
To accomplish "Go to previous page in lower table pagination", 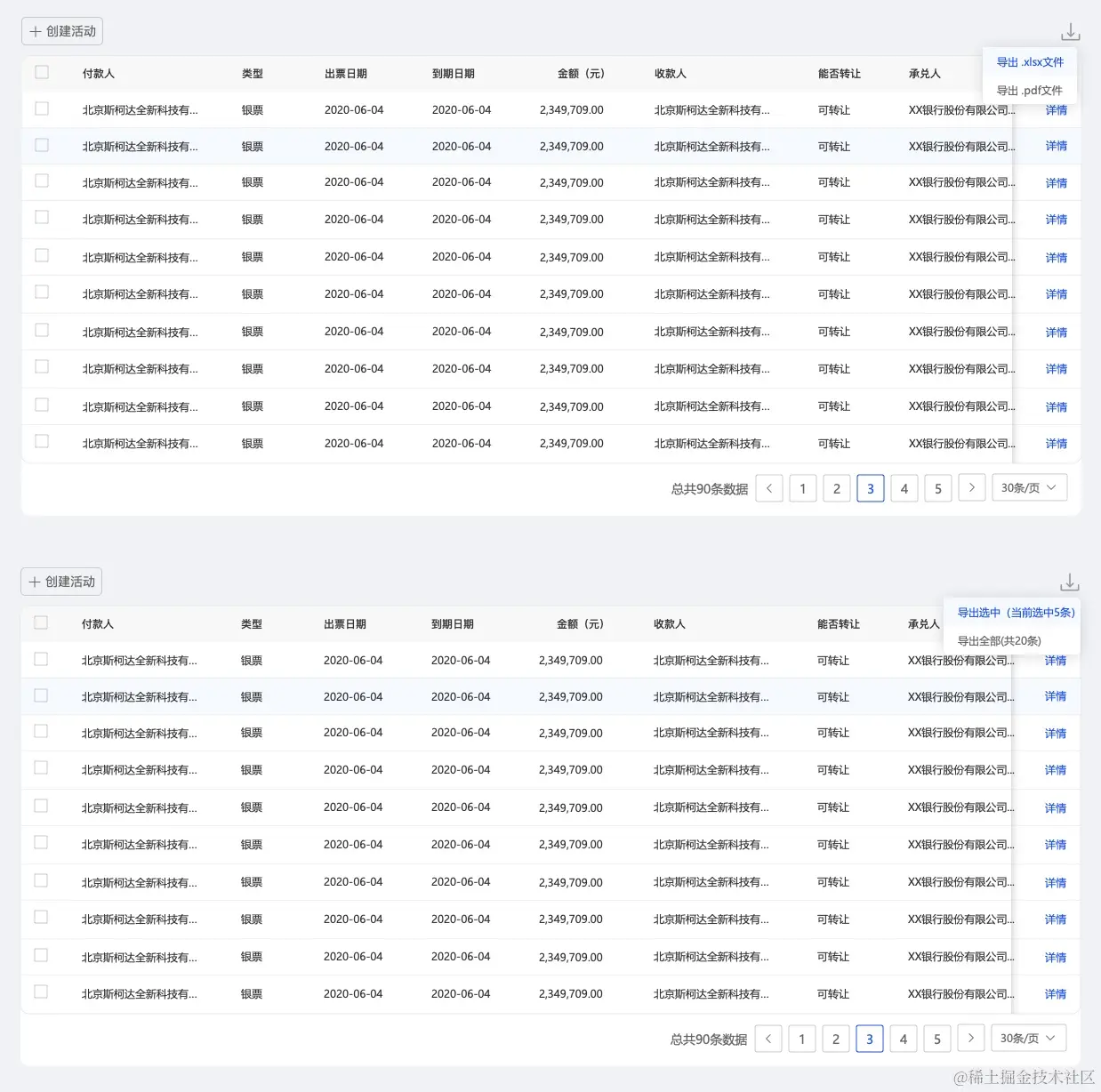I will click(768, 1038).
